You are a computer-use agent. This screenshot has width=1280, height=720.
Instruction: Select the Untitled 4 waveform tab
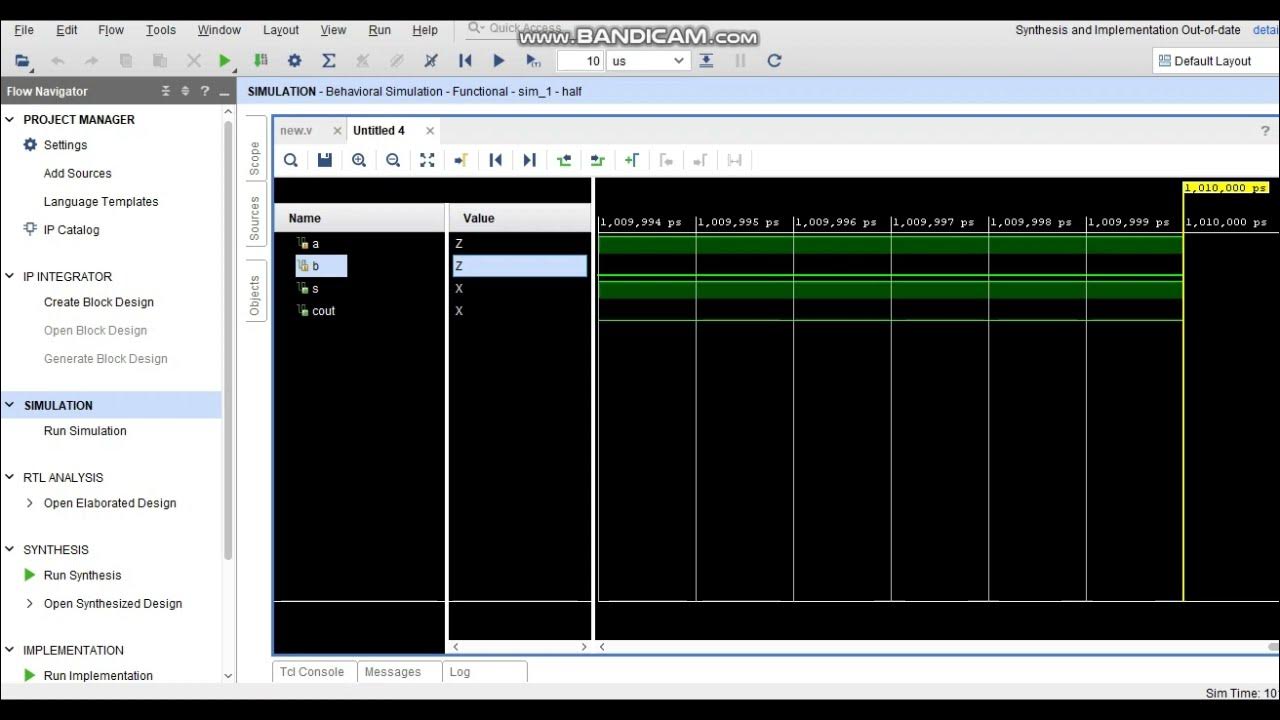(x=379, y=131)
